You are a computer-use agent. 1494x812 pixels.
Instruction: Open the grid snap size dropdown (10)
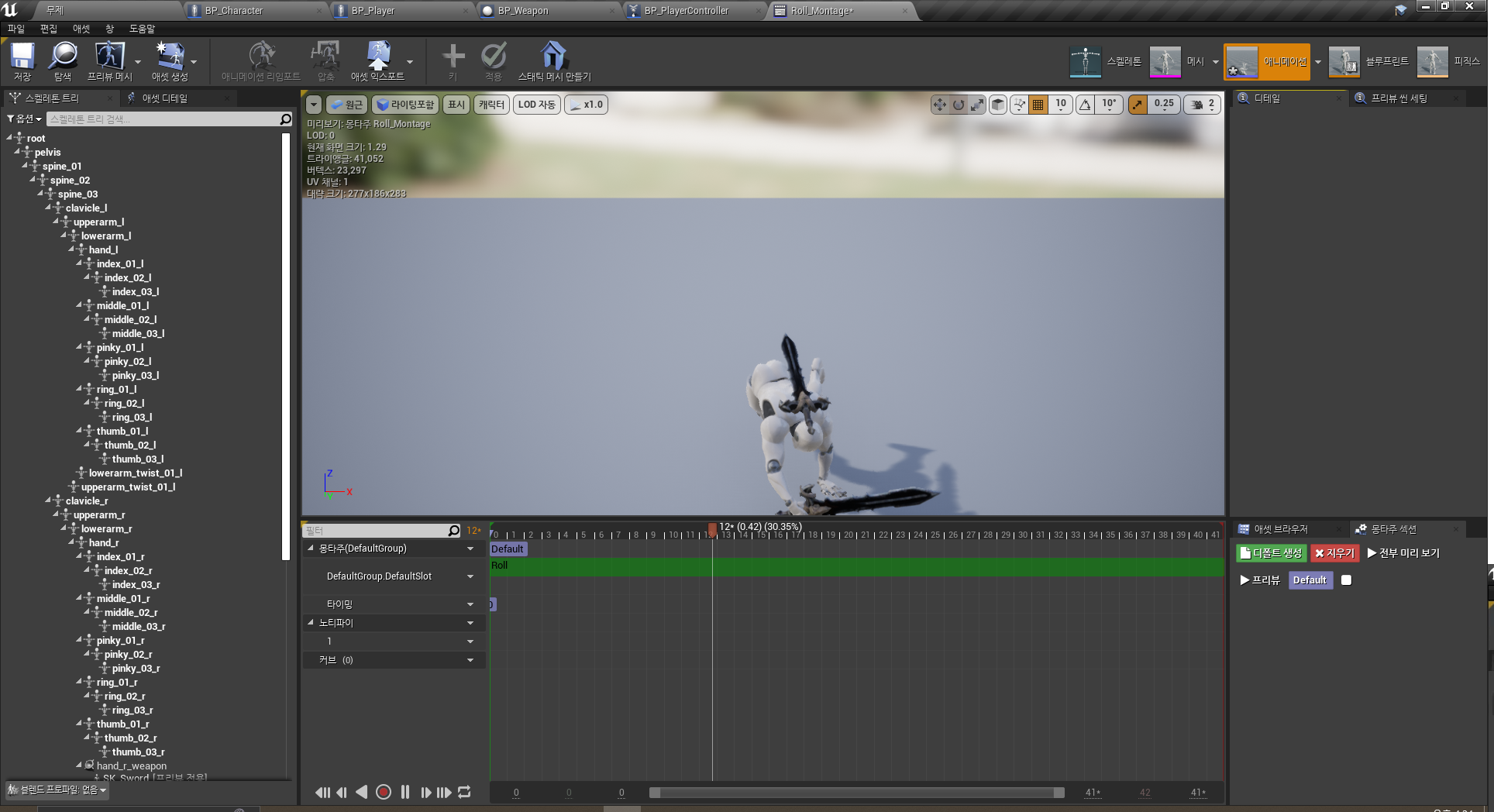point(1061,105)
